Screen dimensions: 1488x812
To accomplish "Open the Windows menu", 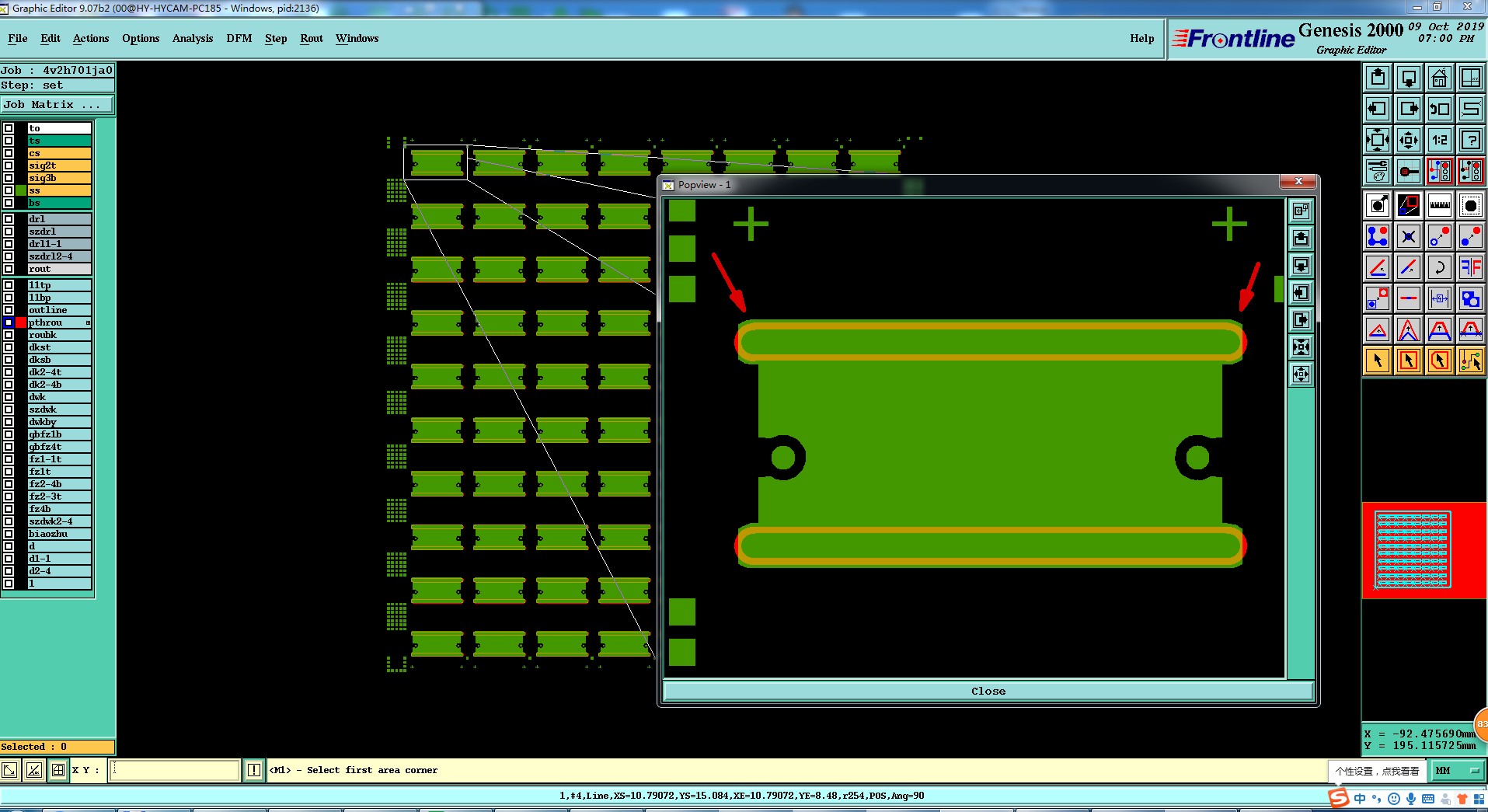I will pos(357,38).
